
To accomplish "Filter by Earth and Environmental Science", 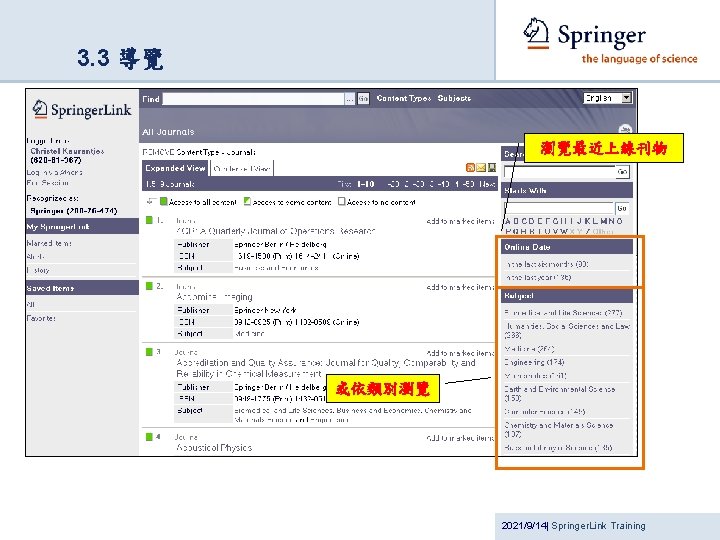I will pos(560,393).
